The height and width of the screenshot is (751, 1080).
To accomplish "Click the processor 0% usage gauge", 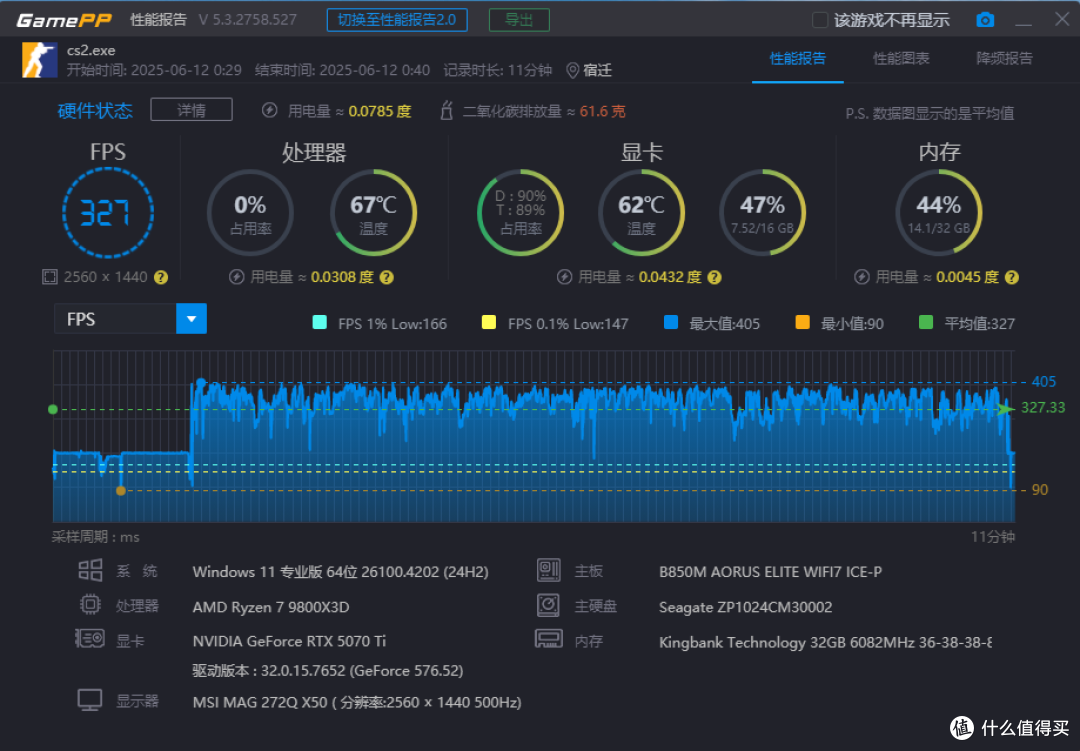I will [x=250, y=213].
